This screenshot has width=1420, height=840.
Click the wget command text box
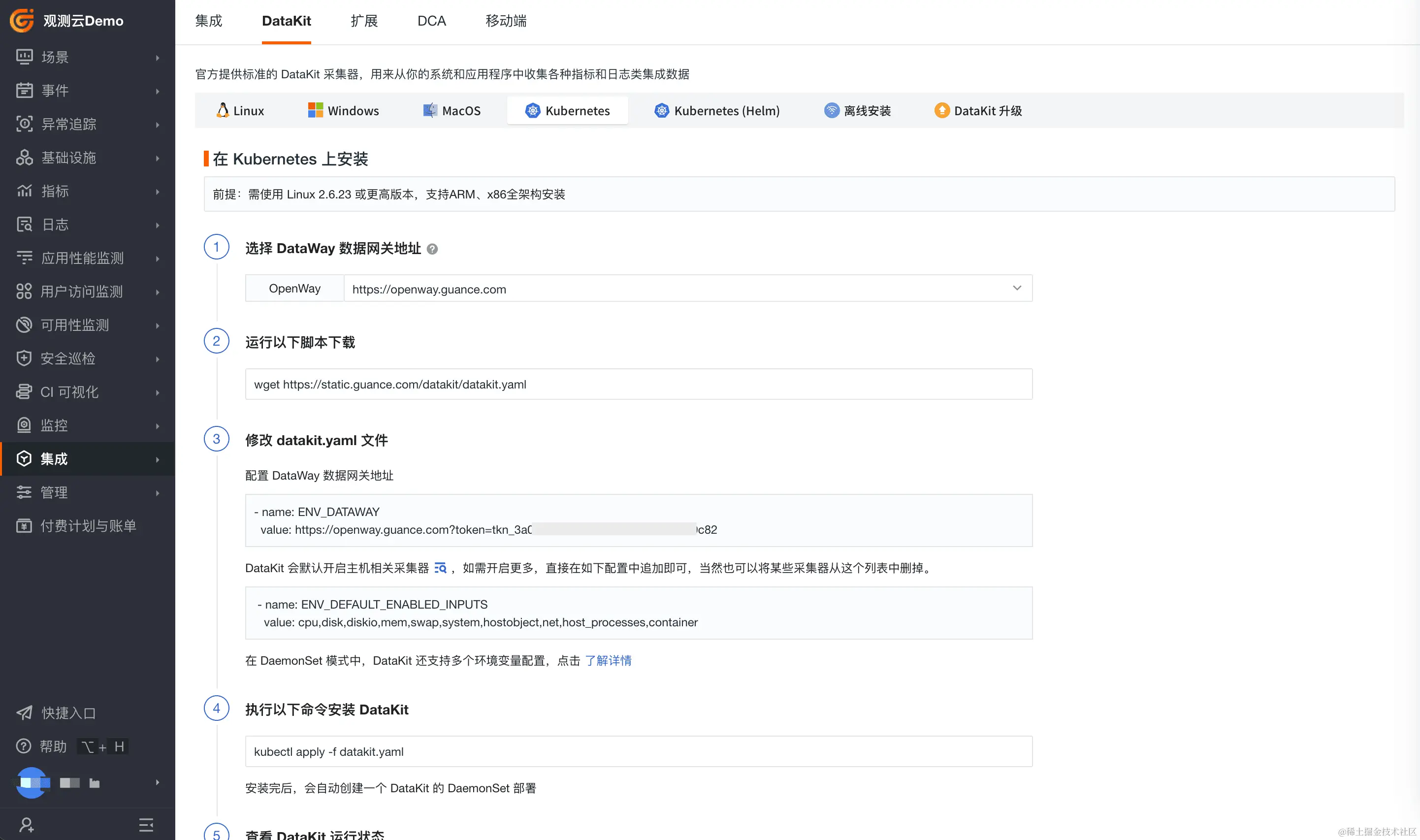(x=639, y=385)
